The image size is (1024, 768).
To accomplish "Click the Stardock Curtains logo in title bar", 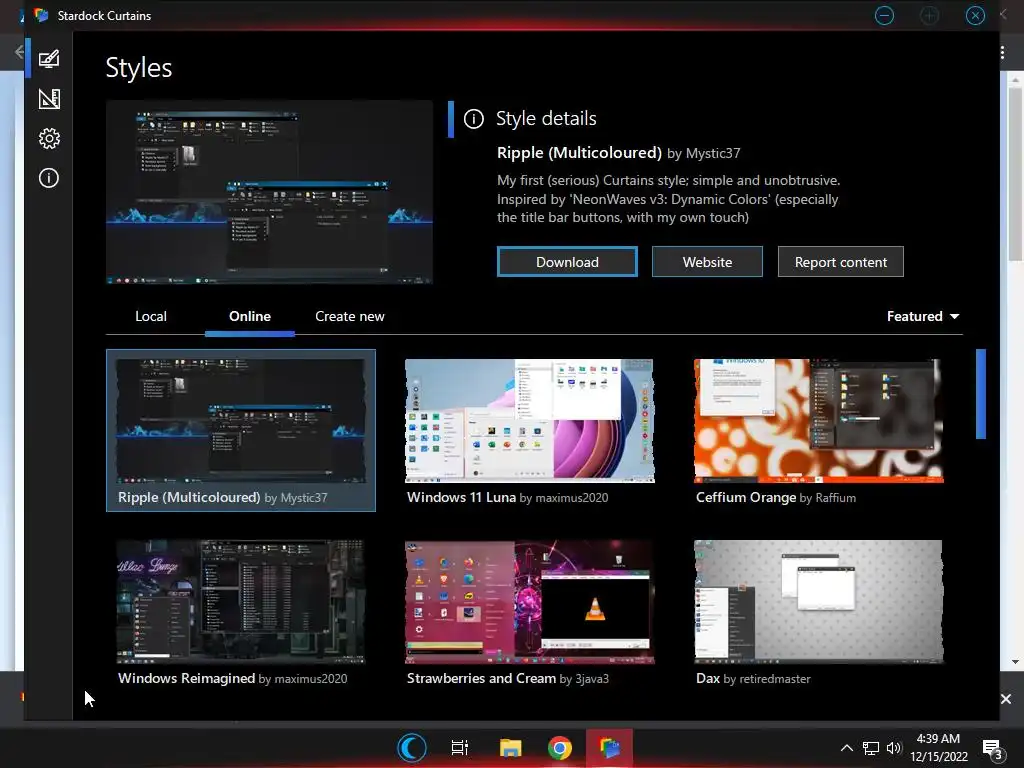I will (41, 15).
